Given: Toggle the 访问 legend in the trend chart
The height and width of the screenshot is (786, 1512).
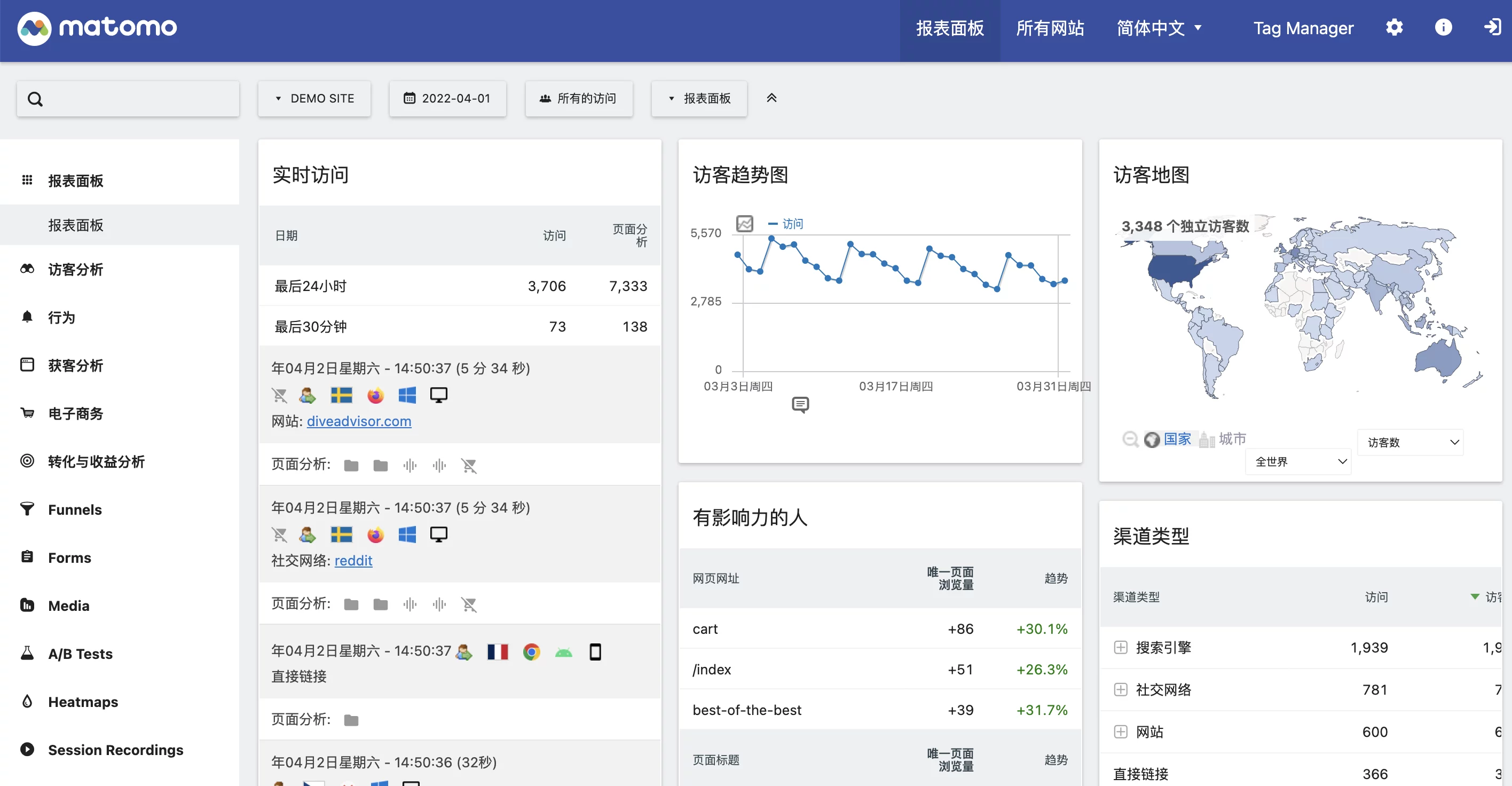Looking at the screenshot, I should point(787,223).
